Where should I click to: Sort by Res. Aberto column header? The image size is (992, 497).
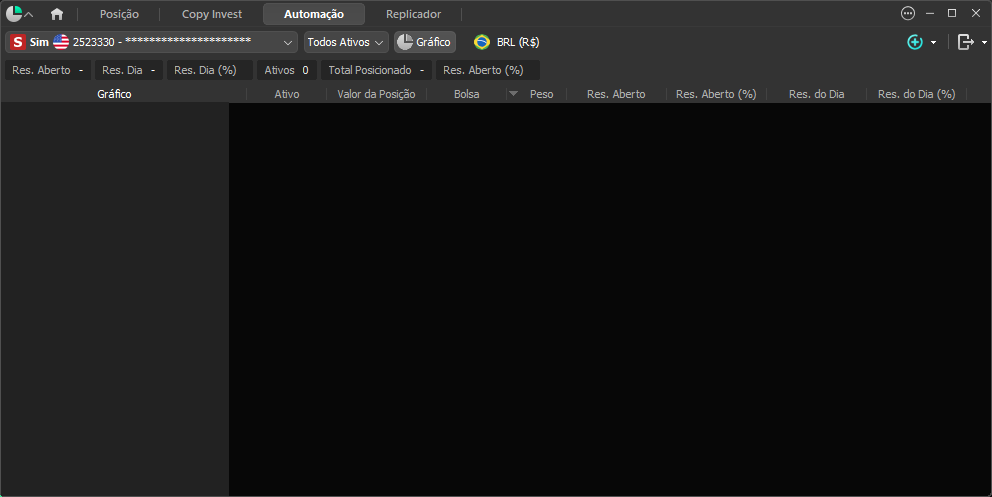coord(616,94)
